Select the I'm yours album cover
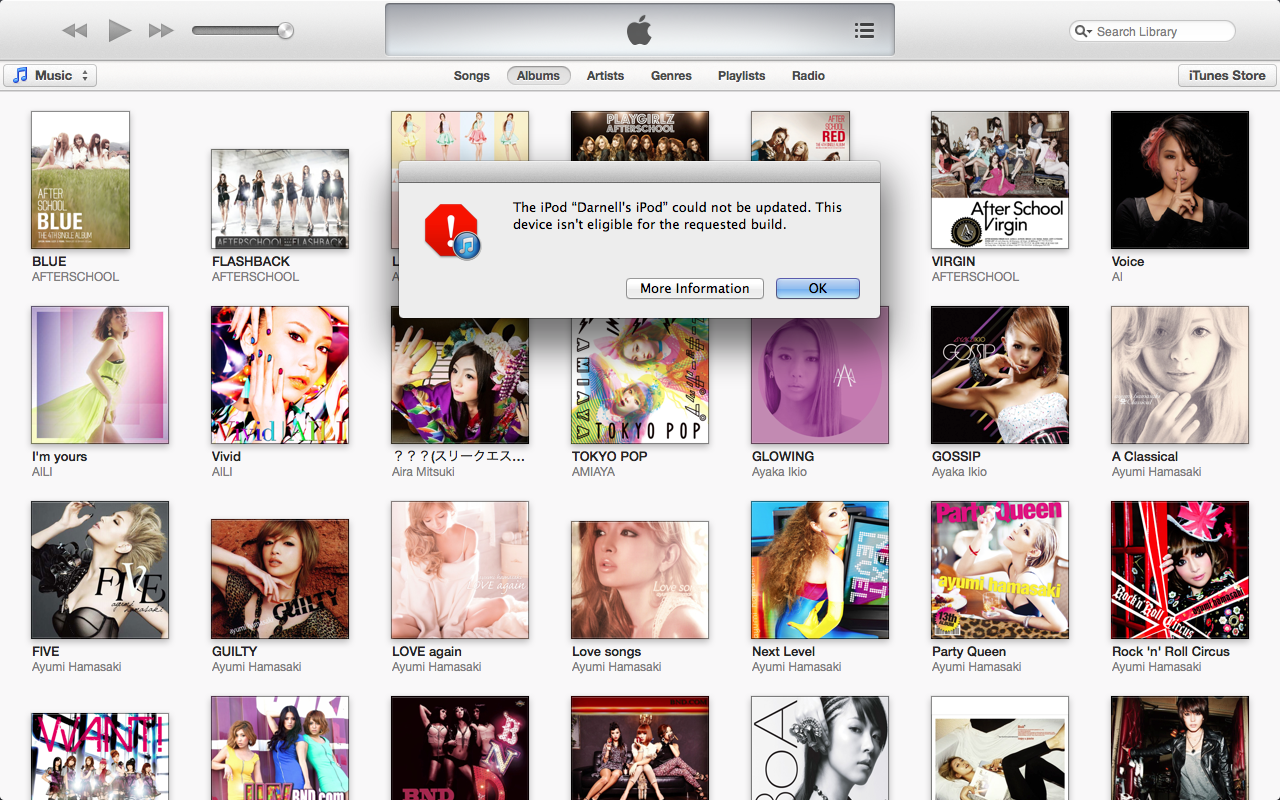 pyautogui.click(x=100, y=375)
